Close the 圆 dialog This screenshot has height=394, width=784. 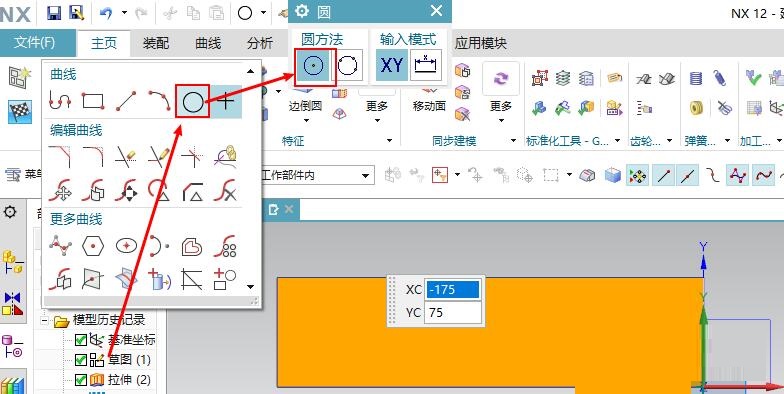(436, 10)
